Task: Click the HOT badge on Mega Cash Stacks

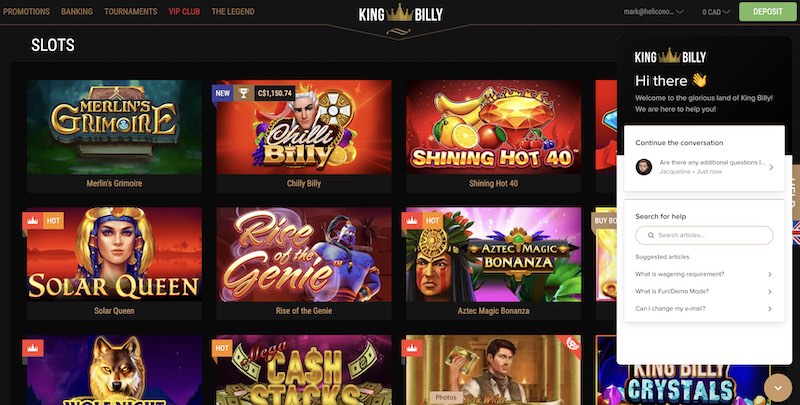Action: tap(222, 348)
